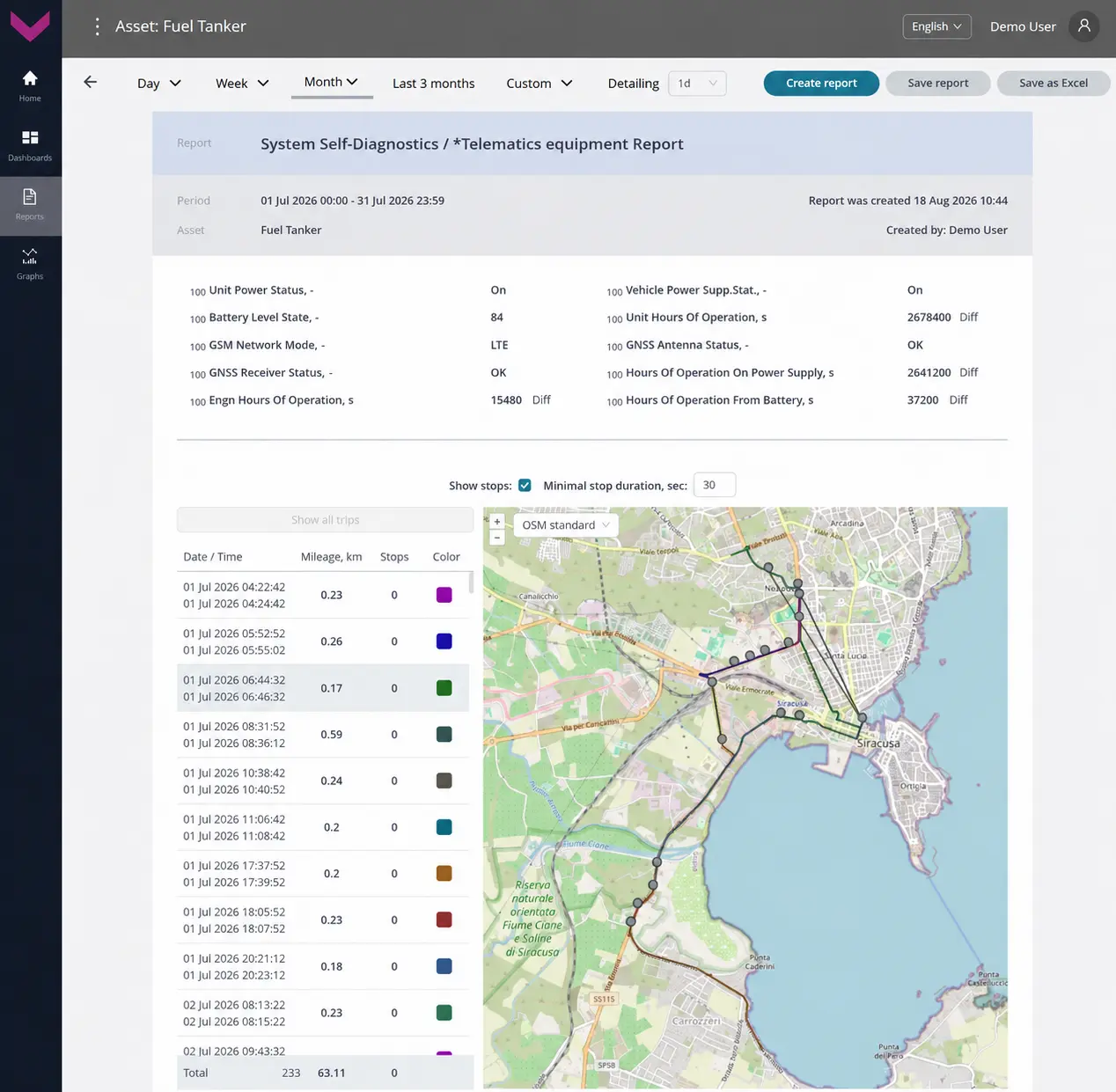1116x1092 pixels.
Task: Click the blue swatch of the 05:52:52 trip
Action: (444, 641)
